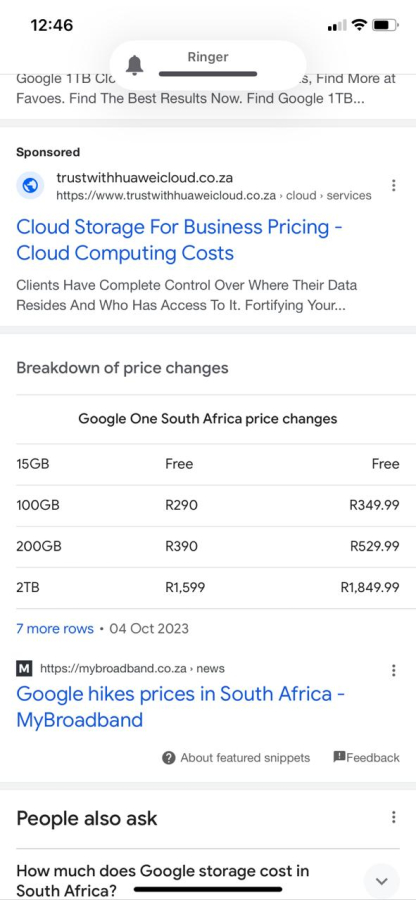Click the Ringer volume slider bar
Image resolution: width=416 pixels, height=900 pixels.
click(x=208, y=73)
